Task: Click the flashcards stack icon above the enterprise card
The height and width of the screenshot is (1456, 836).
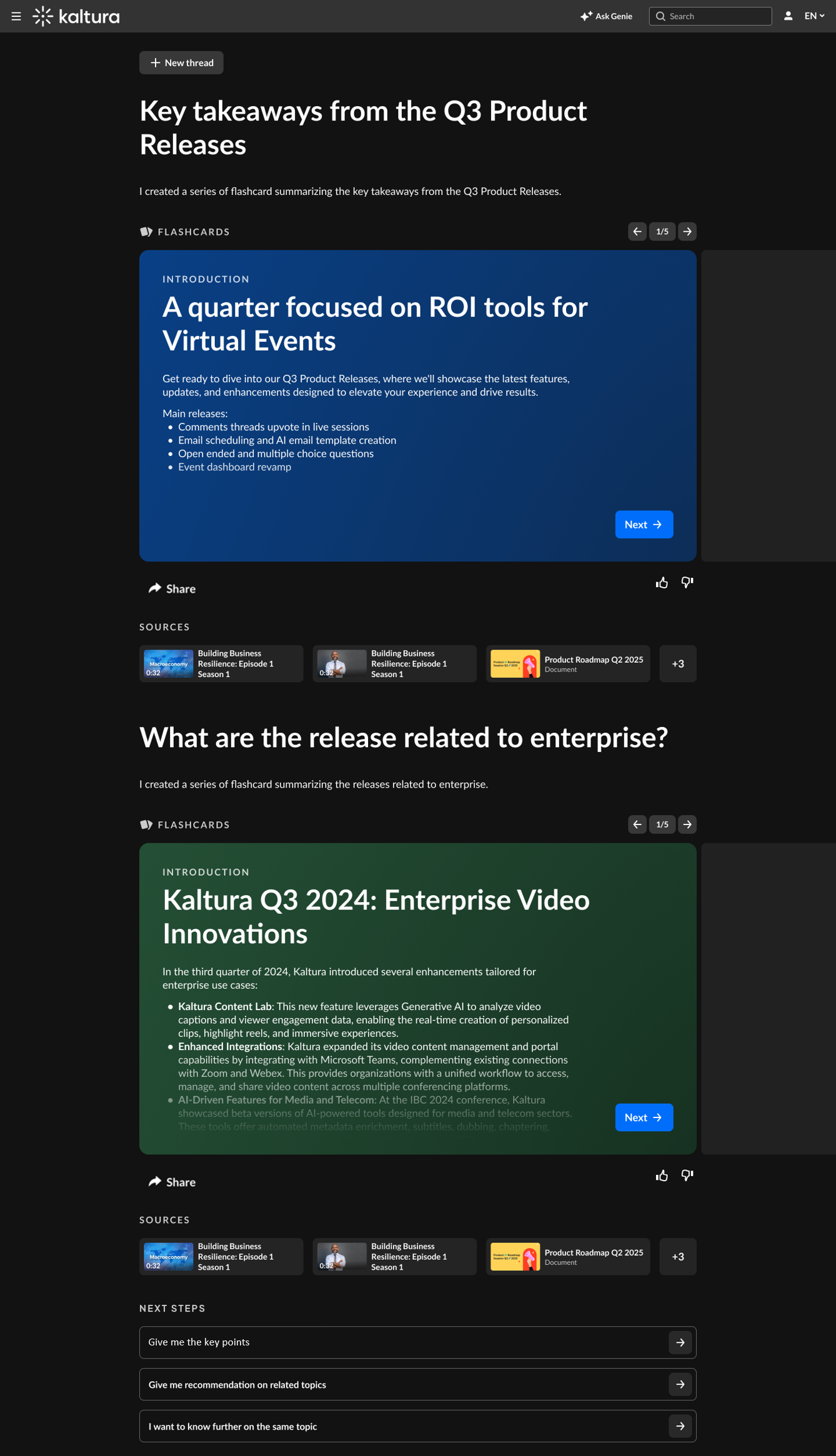Action: [x=146, y=825]
